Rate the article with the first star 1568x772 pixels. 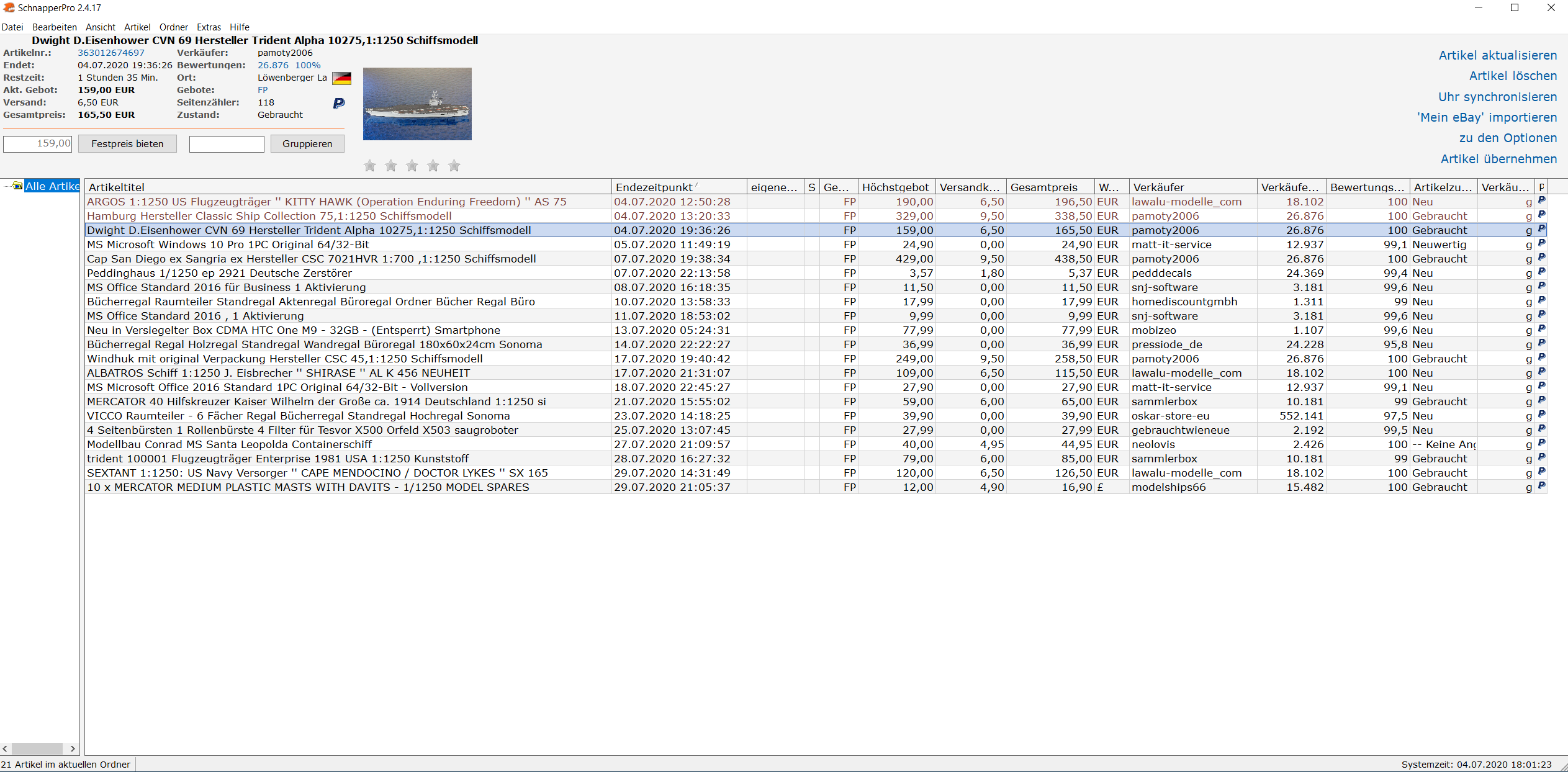click(370, 166)
